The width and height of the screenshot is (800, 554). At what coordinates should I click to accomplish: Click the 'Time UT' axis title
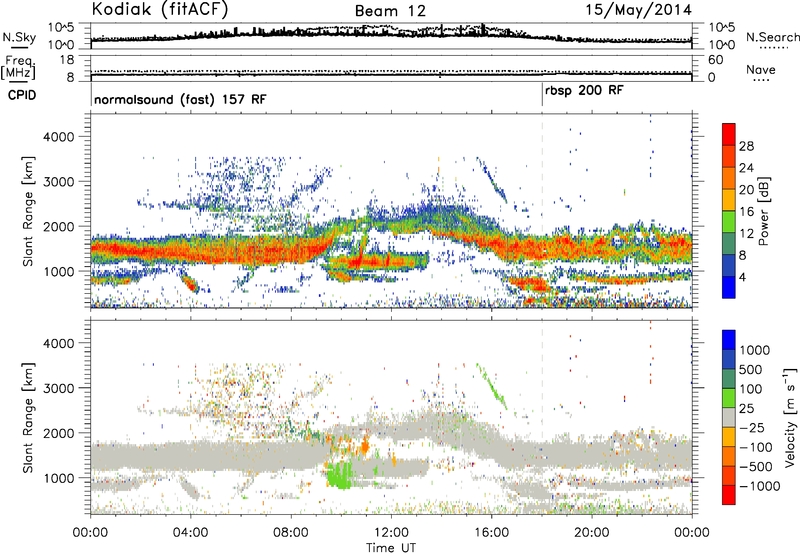391,548
